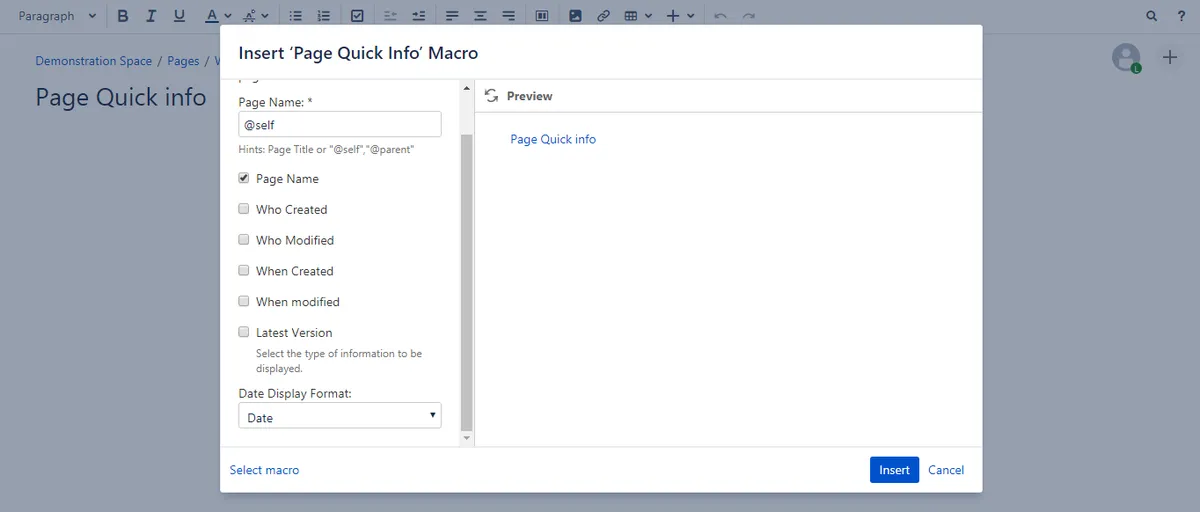Image resolution: width=1200 pixels, height=512 pixels.
Task: Align text center
Action: 480,16
